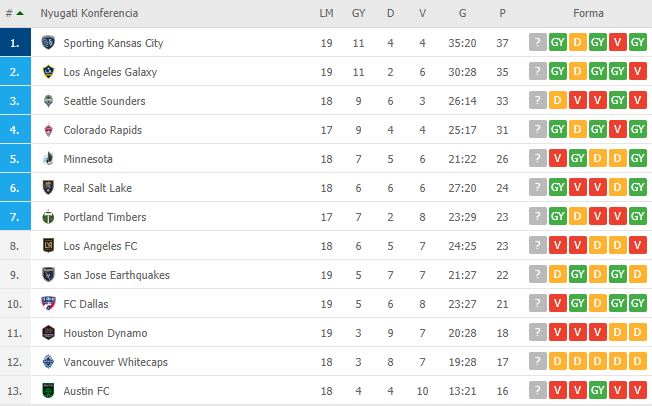This screenshot has width=652, height=406.
Task: Click the Houston Dynamo team name
Action: pos(104,333)
